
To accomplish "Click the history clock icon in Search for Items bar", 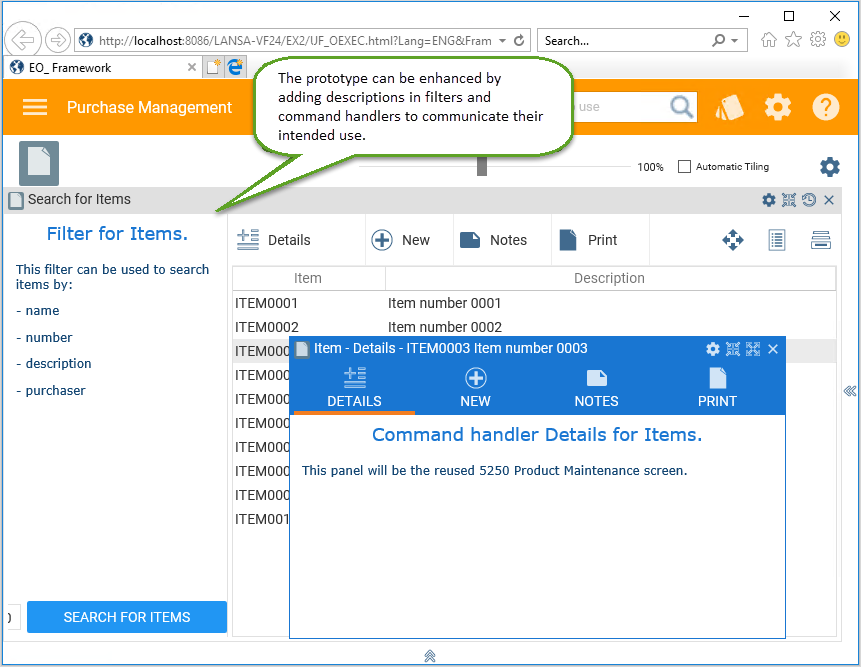I will tap(809, 200).
